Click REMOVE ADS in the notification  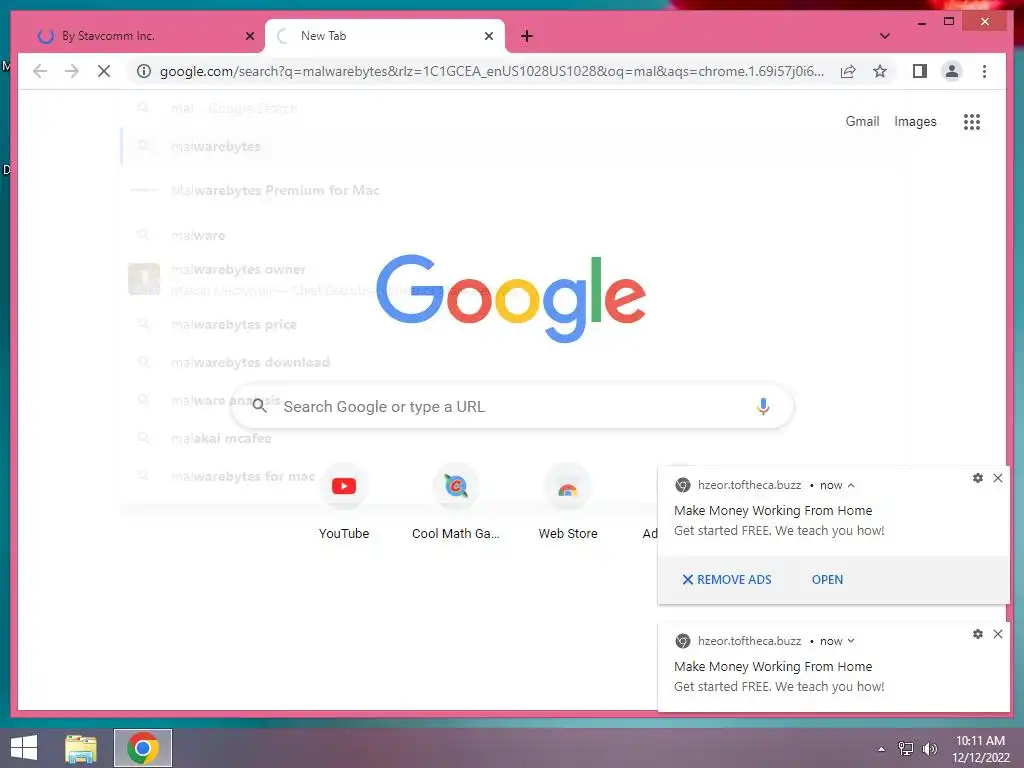click(727, 579)
